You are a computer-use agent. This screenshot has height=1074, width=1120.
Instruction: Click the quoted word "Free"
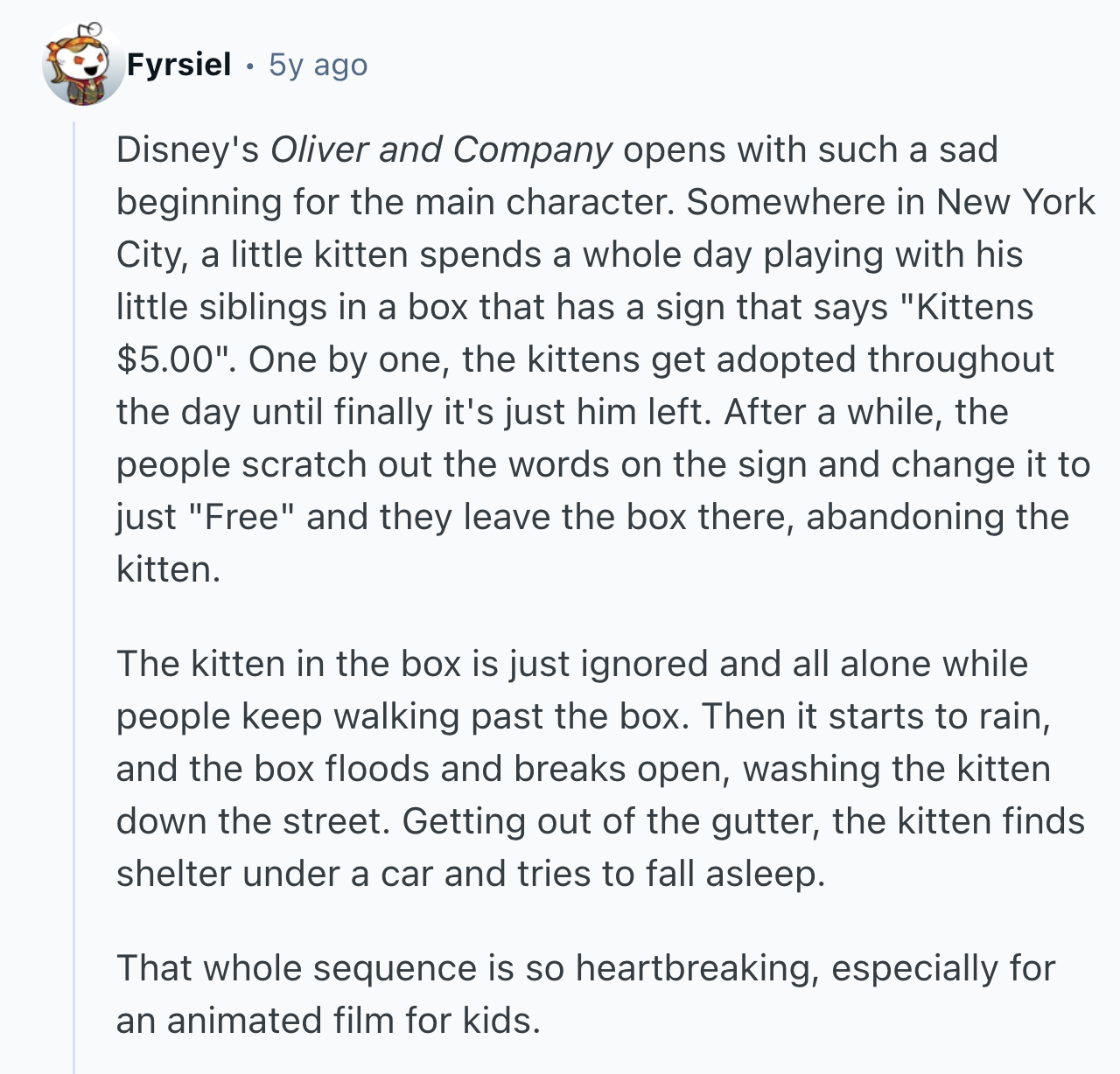[241, 517]
